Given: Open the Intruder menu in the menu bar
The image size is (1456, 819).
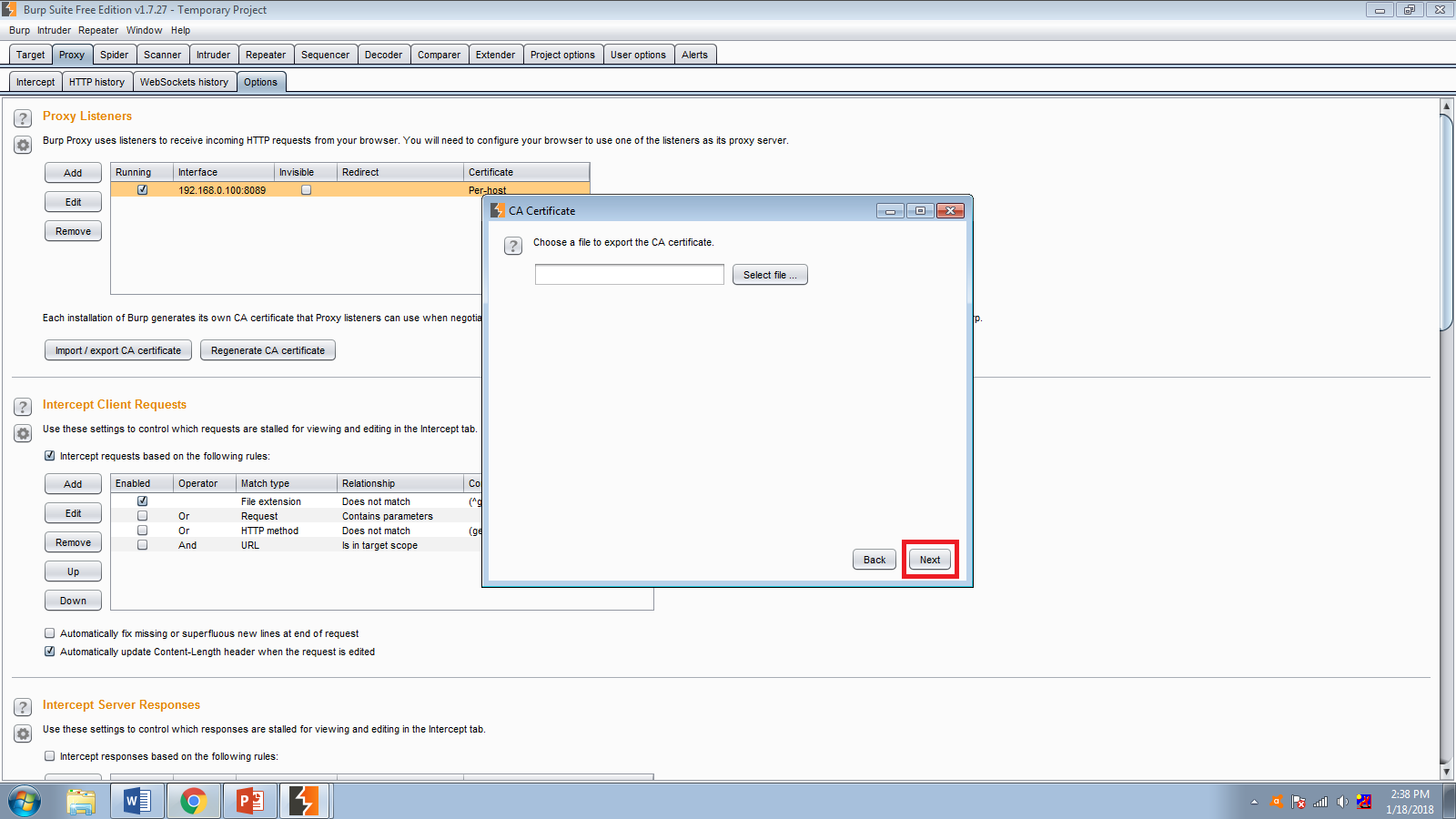Looking at the screenshot, I should (54, 30).
